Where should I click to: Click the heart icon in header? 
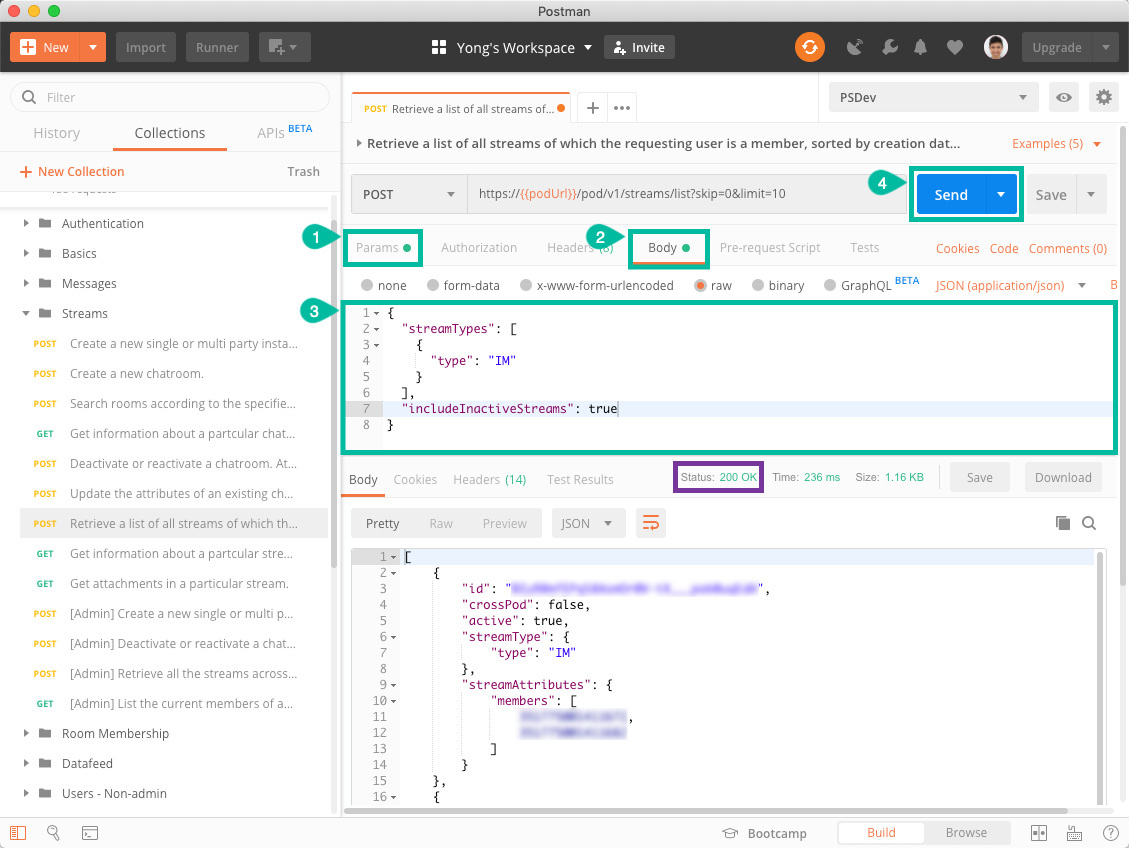pyautogui.click(x=955, y=48)
